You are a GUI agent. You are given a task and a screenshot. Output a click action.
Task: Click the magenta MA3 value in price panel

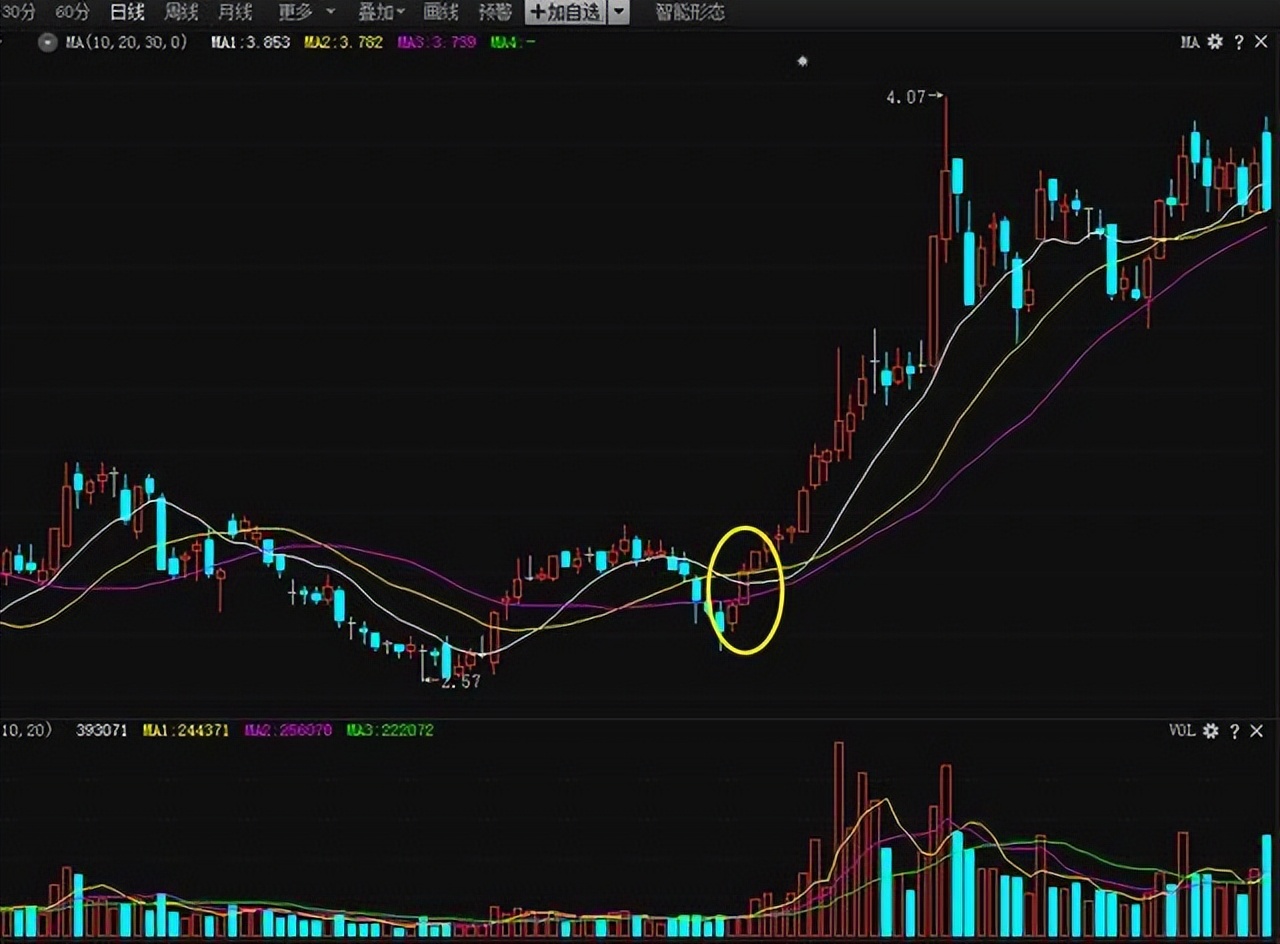pyautogui.click(x=436, y=43)
